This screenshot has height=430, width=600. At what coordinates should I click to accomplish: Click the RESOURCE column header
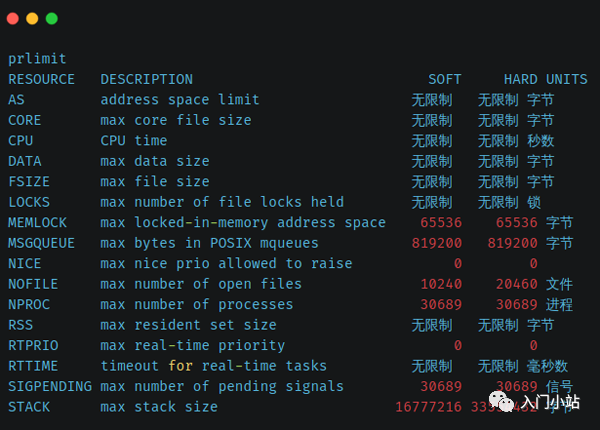(x=41, y=79)
